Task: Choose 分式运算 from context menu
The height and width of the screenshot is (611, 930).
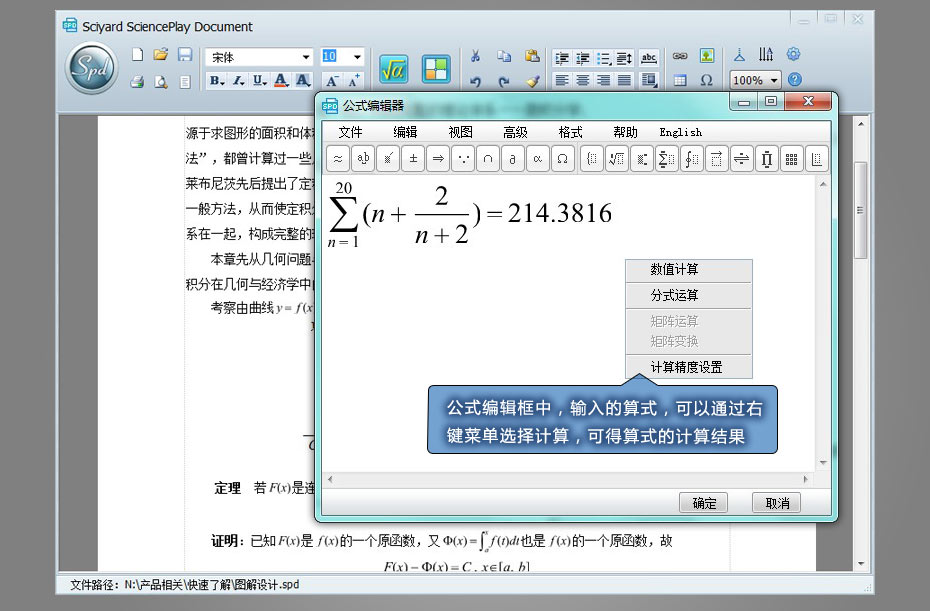Action: coord(689,295)
